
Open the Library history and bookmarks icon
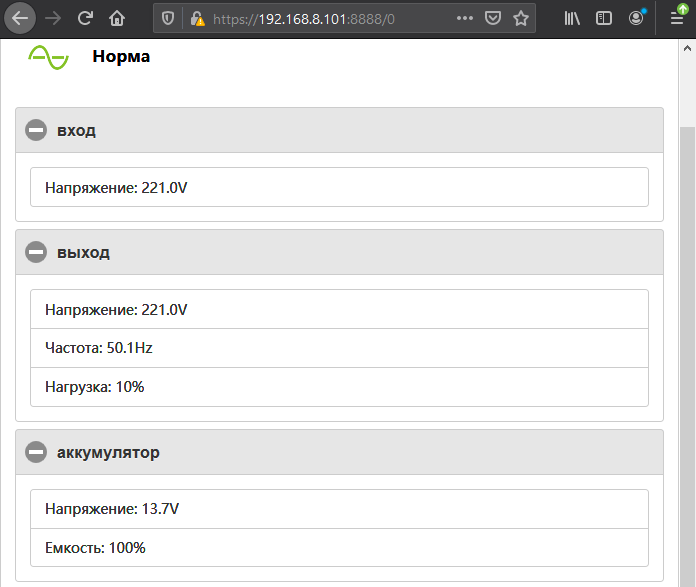pyautogui.click(x=573, y=18)
